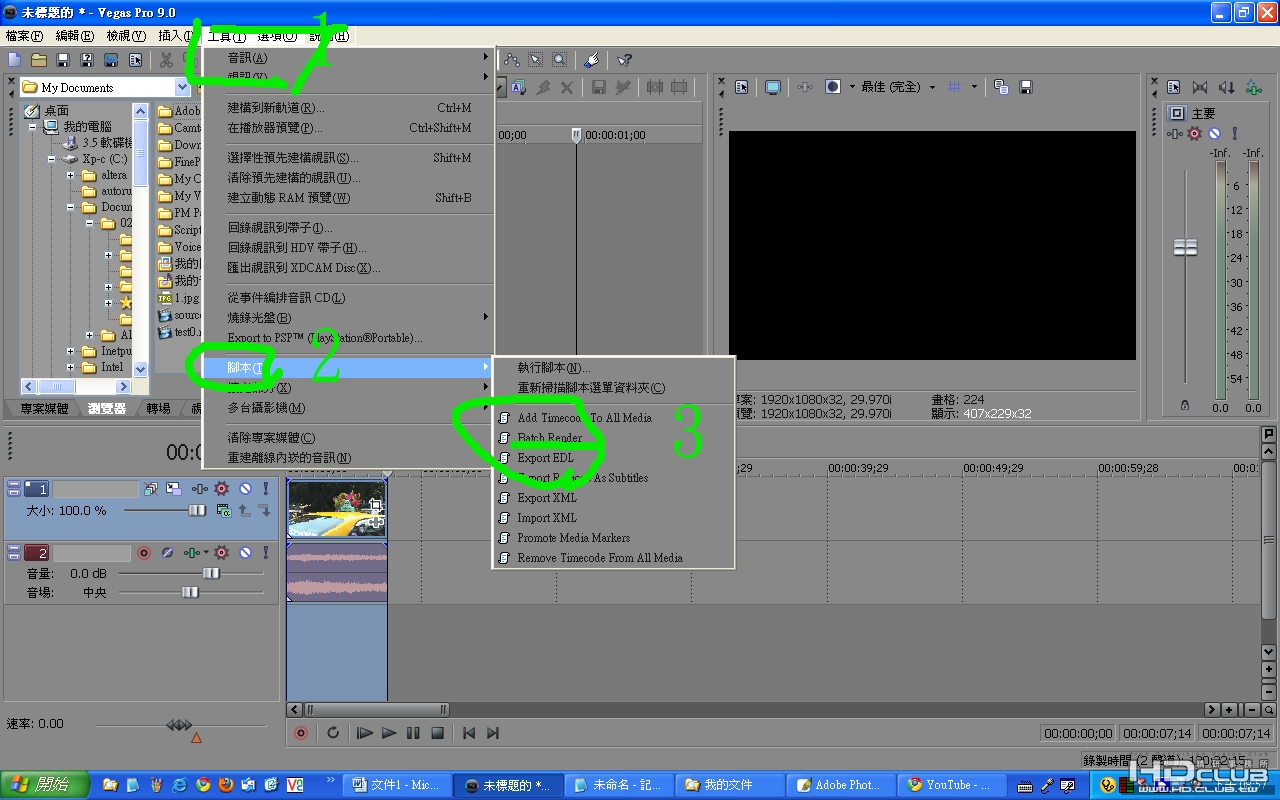Open the My Documents location dropdown

pyautogui.click(x=182, y=87)
